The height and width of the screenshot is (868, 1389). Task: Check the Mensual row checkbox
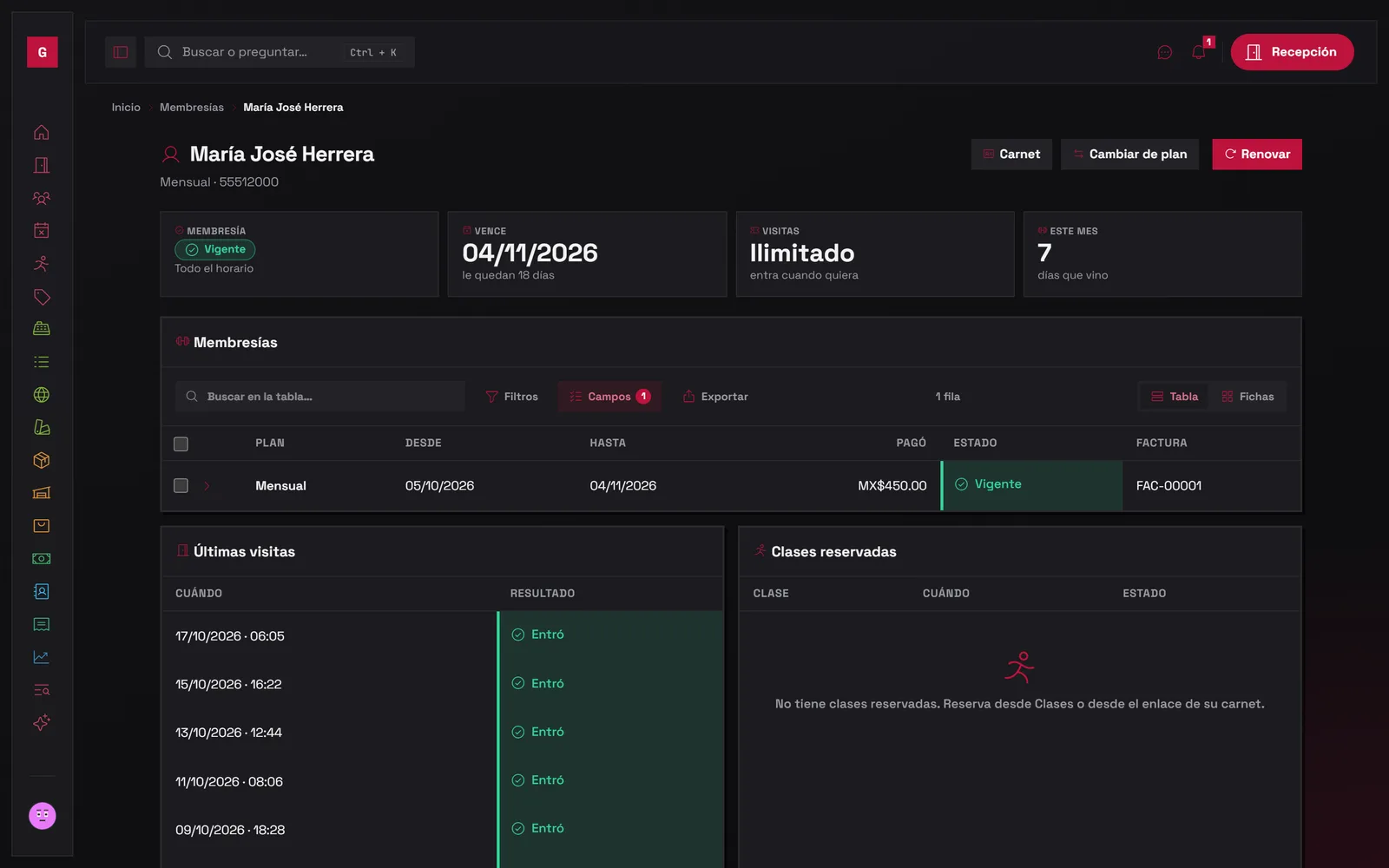point(181,485)
